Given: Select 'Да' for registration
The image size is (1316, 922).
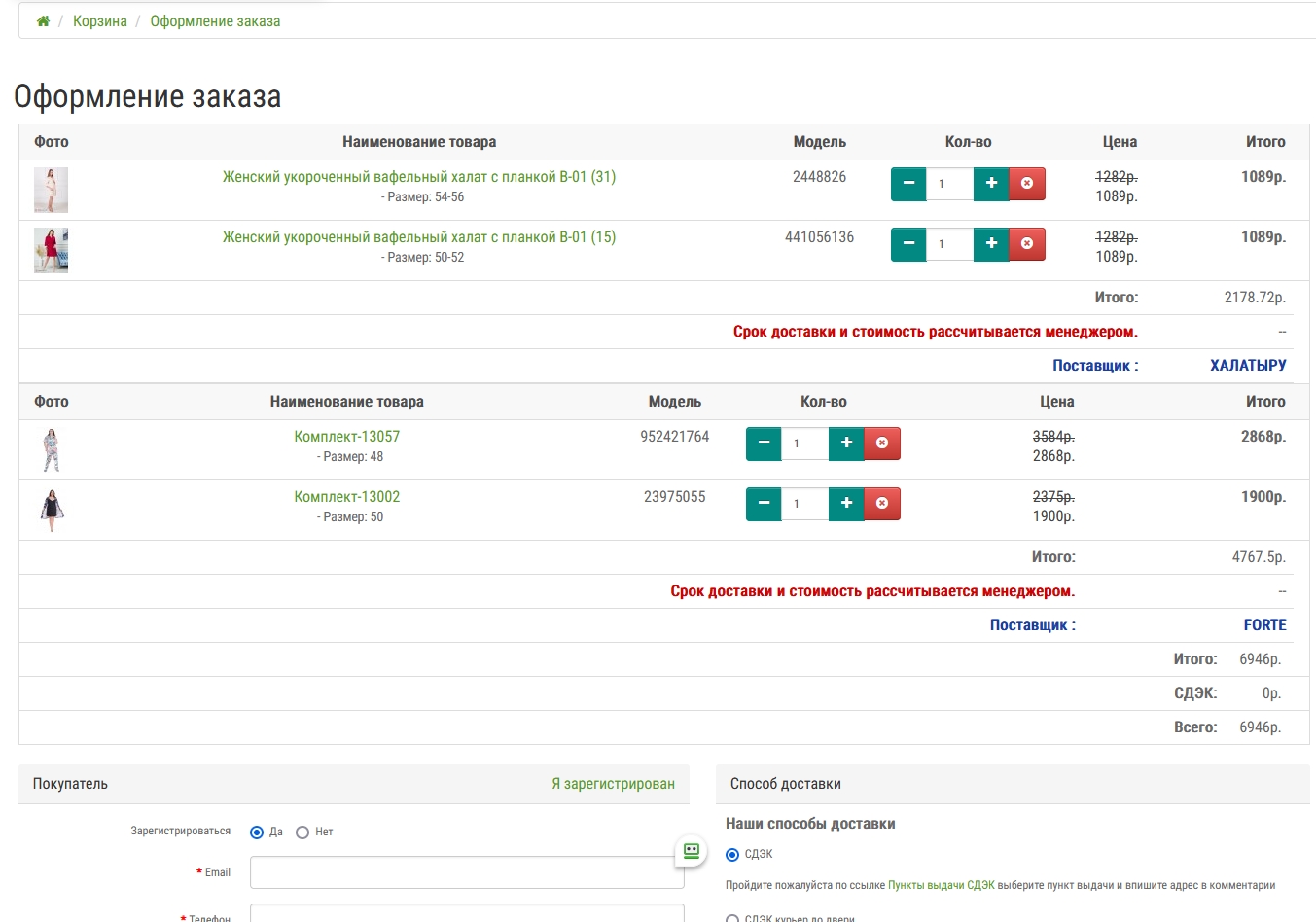Looking at the screenshot, I should tap(257, 833).
